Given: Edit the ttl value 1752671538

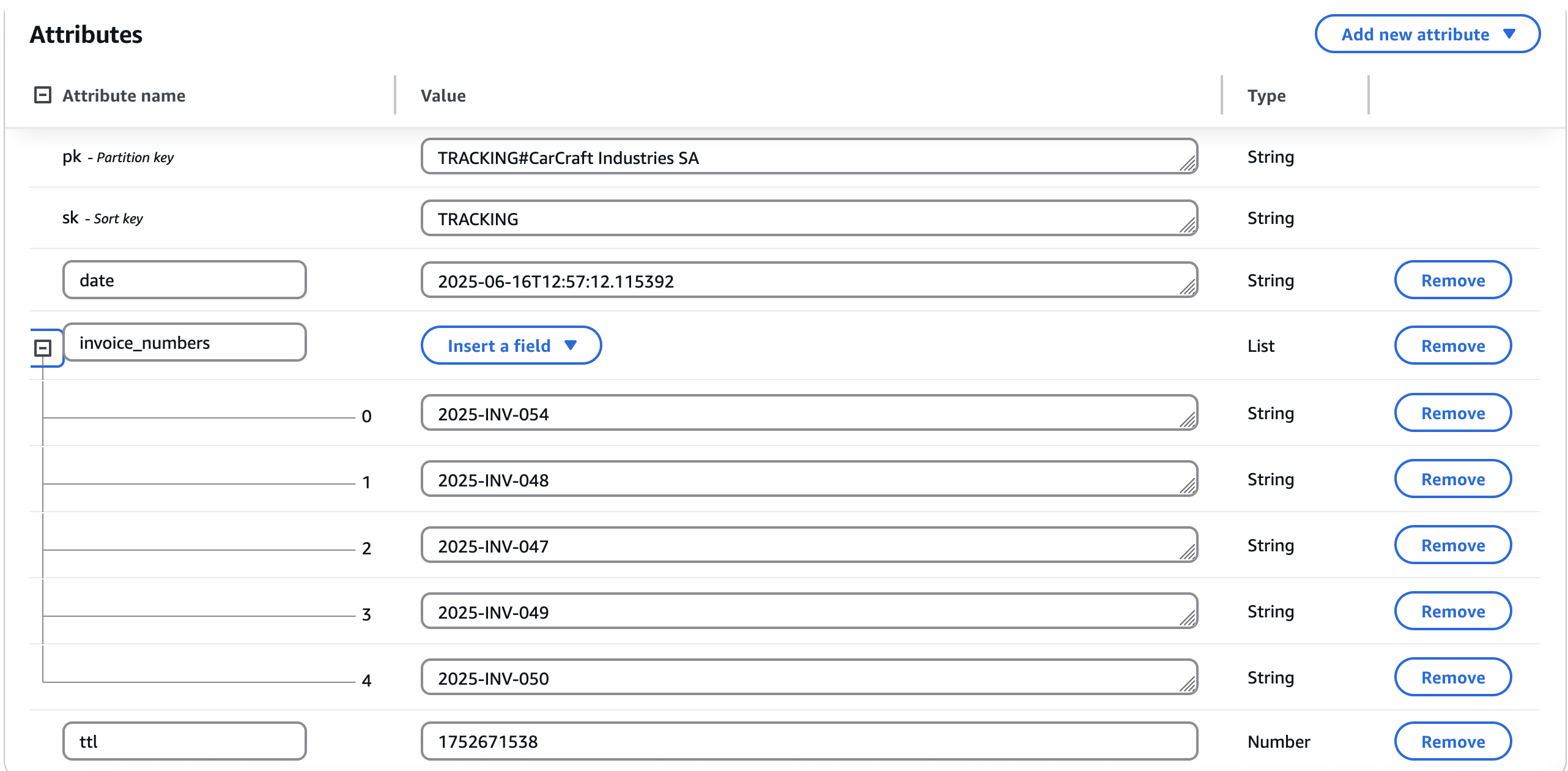Looking at the screenshot, I should click(808, 742).
